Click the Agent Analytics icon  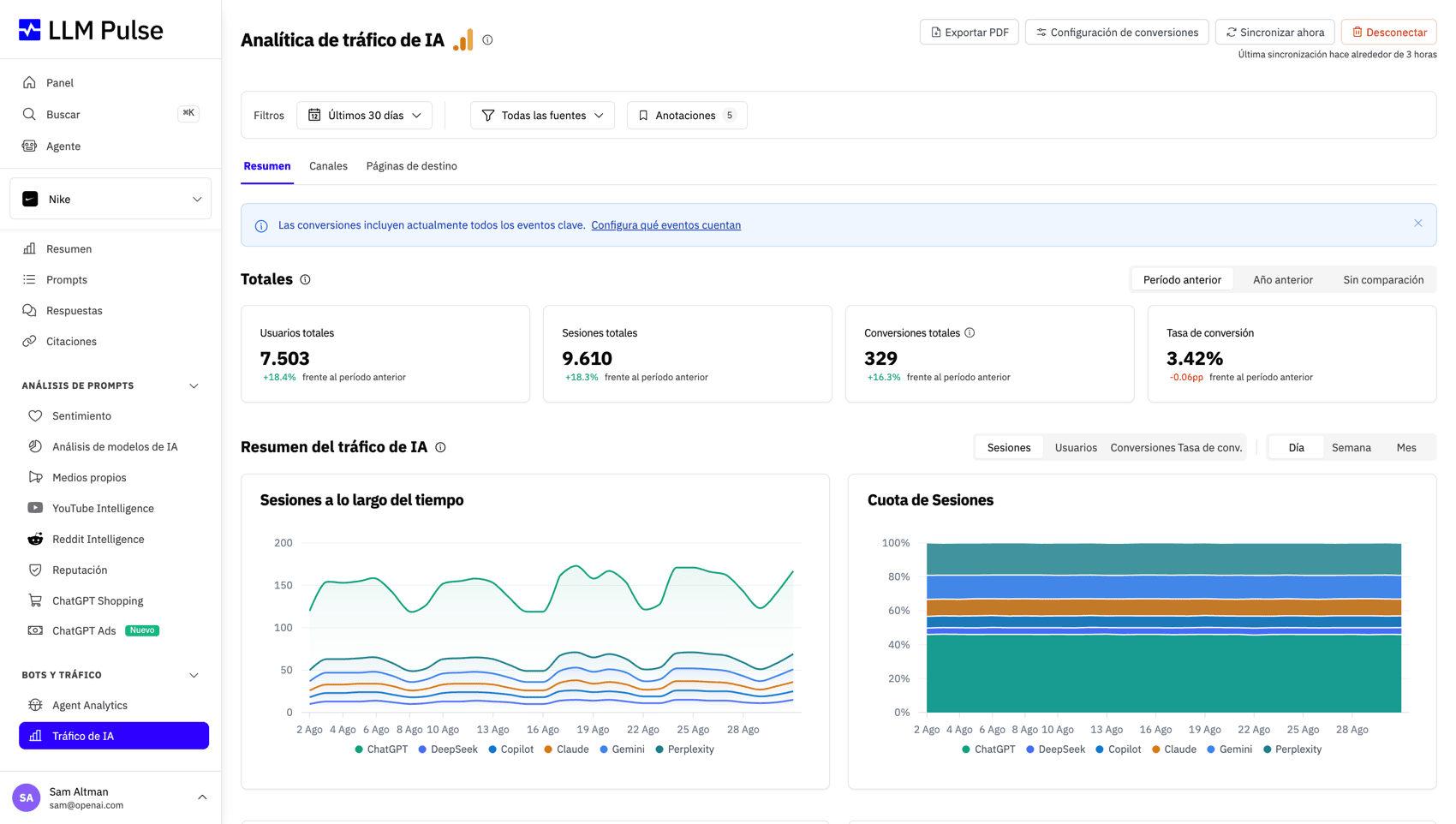point(35,706)
